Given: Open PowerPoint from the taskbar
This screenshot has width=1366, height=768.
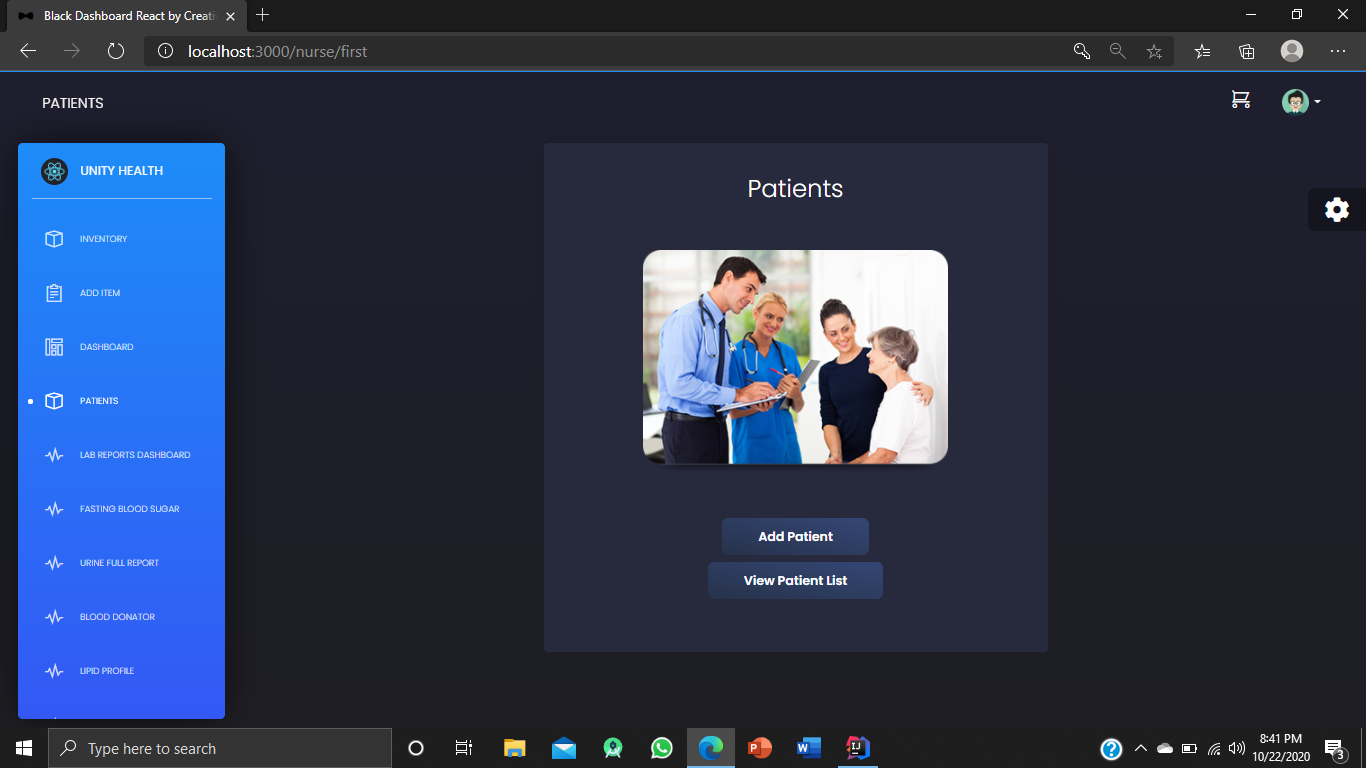Looking at the screenshot, I should tap(760, 748).
